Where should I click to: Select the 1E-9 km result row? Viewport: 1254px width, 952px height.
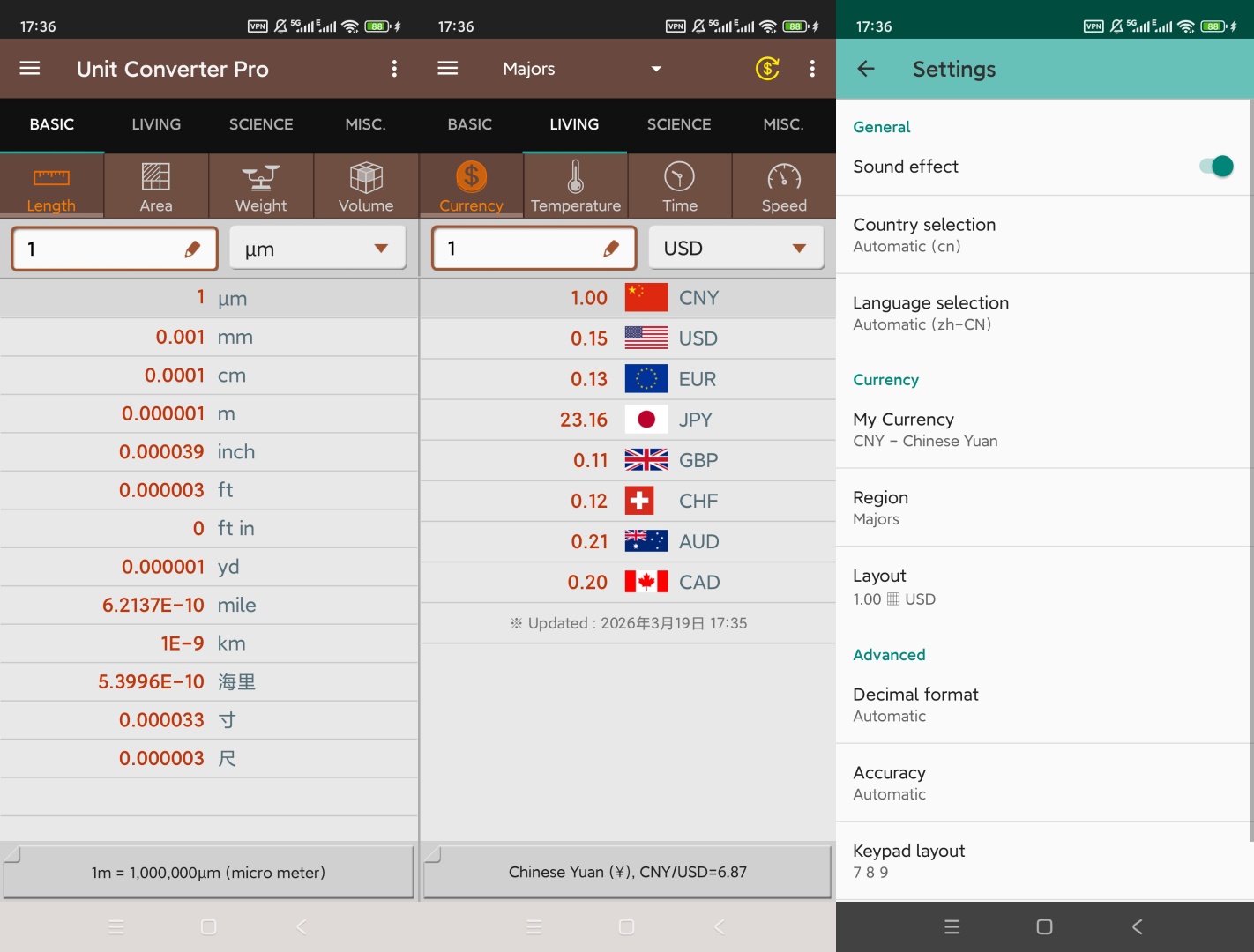pos(209,643)
